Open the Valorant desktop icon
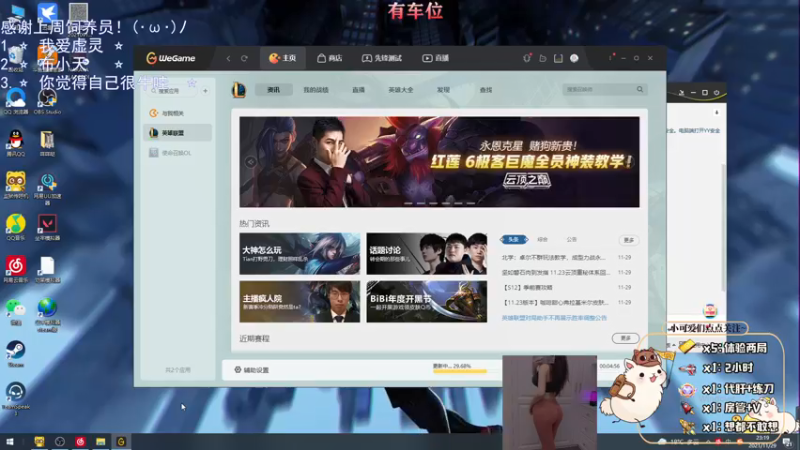The image size is (800, 450). tap(47, 227)
